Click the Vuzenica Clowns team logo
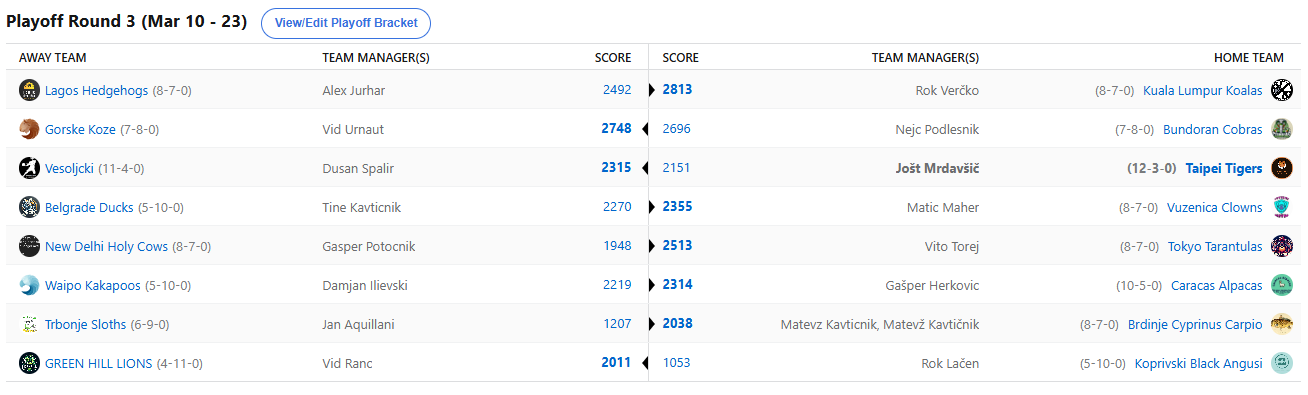The image size is (1308, 395). [1282, 207]
